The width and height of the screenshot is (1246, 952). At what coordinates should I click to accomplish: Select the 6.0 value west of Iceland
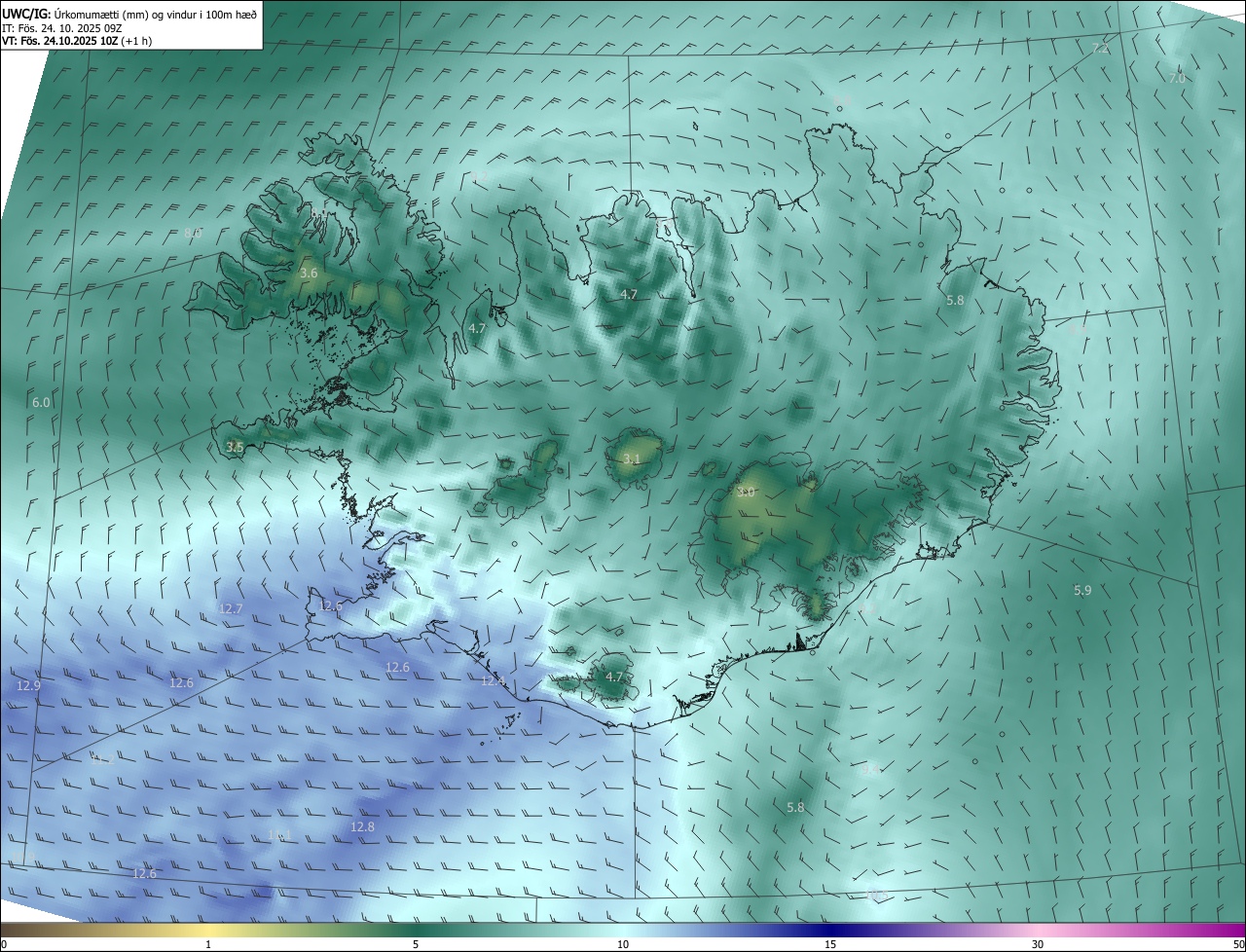point(41,402)
